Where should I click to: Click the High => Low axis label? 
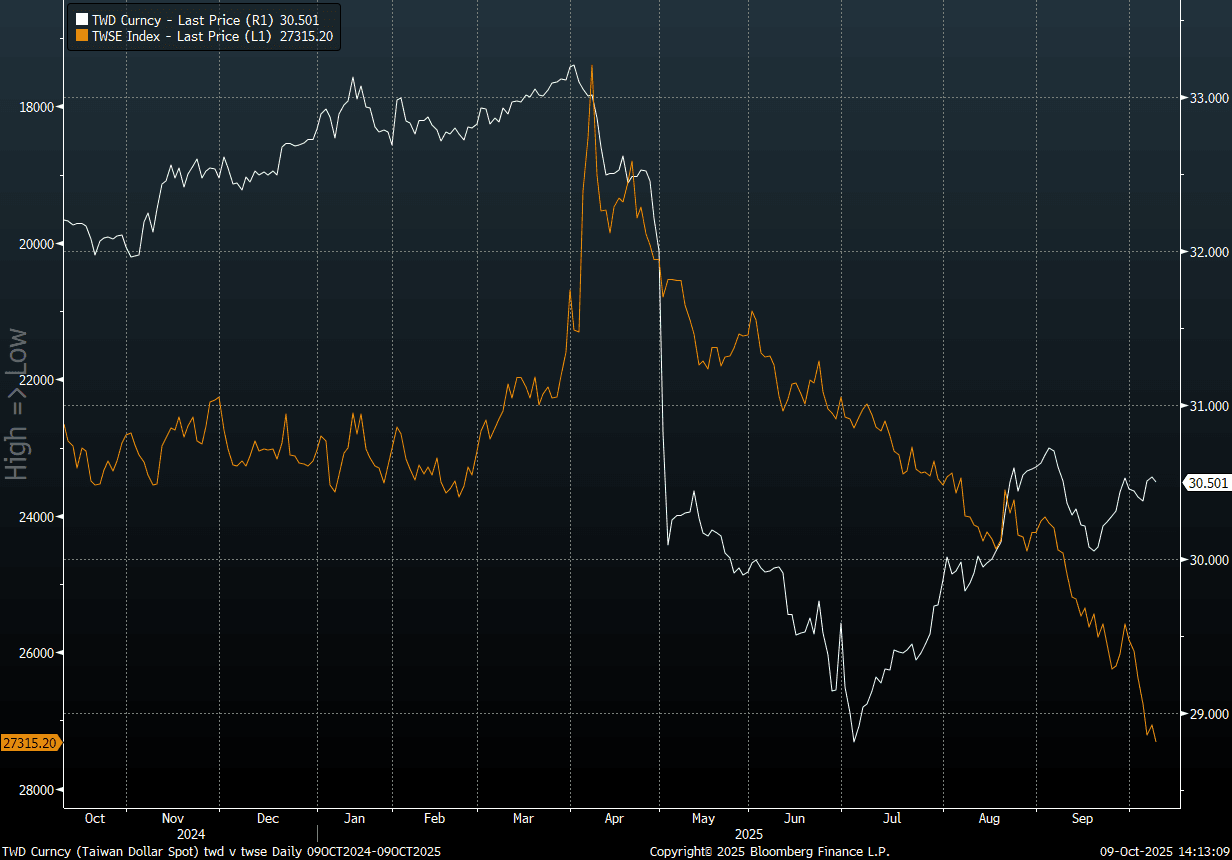17,404
